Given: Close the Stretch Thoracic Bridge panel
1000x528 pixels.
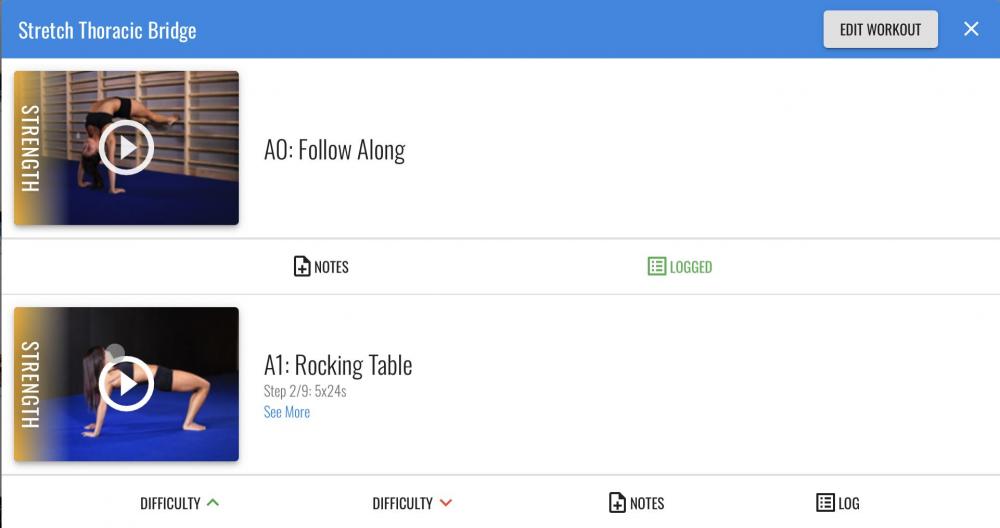Looking at the screenshot, I should pyautogui.click(x=971, y=29).
